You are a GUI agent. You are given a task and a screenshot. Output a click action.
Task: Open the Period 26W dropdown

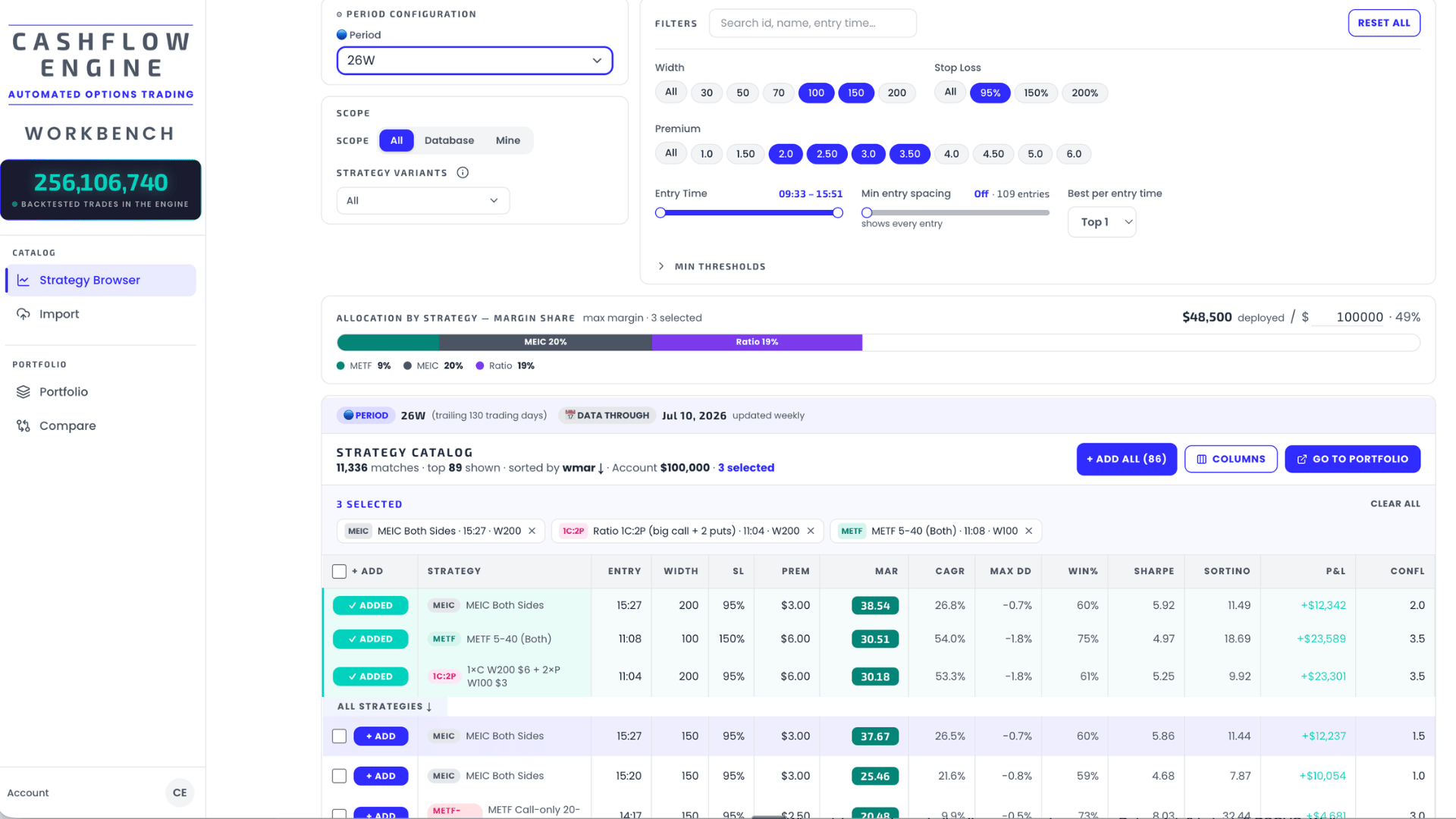click(475, 61)
